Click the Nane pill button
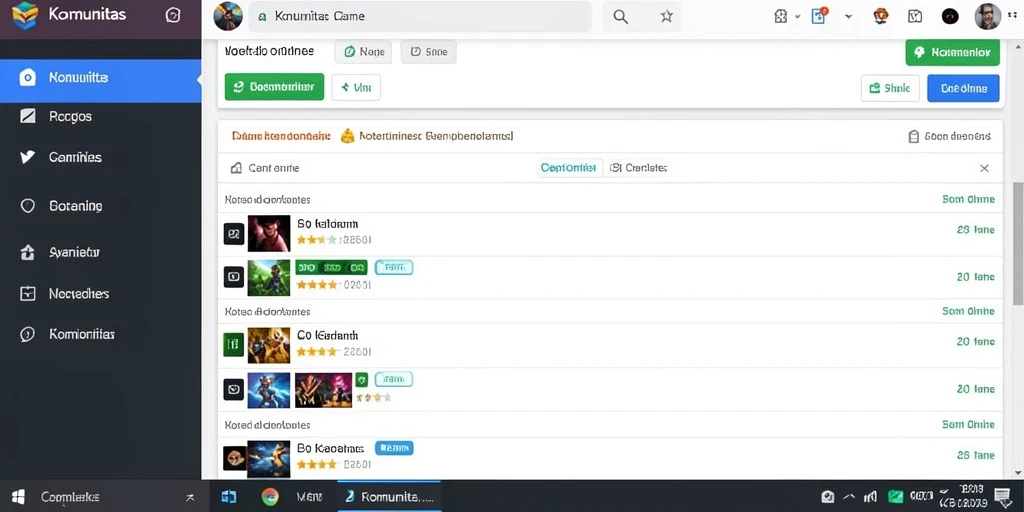Viewport: 1024px width, 512px height. click(363, 52)
